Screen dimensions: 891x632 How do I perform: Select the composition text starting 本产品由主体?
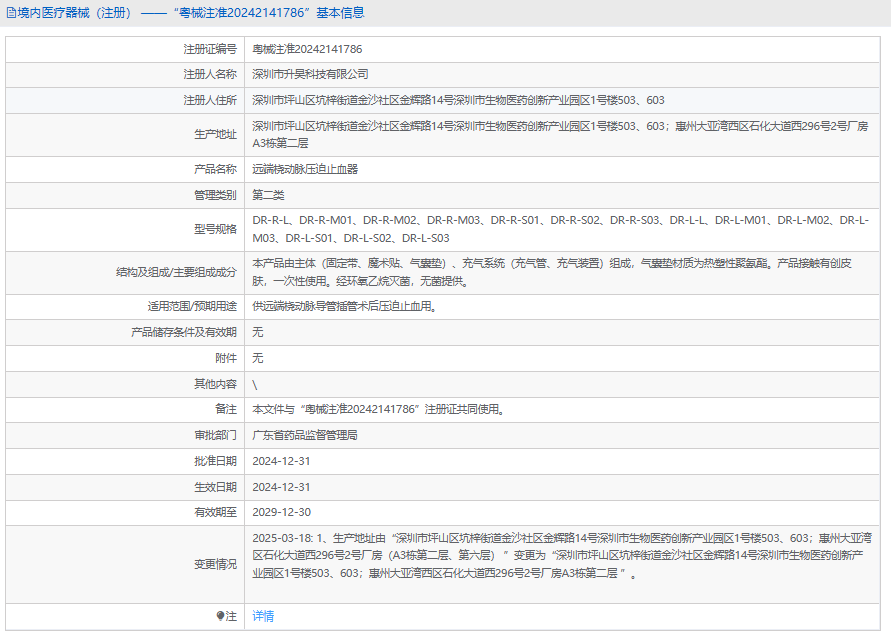point(552,272)
